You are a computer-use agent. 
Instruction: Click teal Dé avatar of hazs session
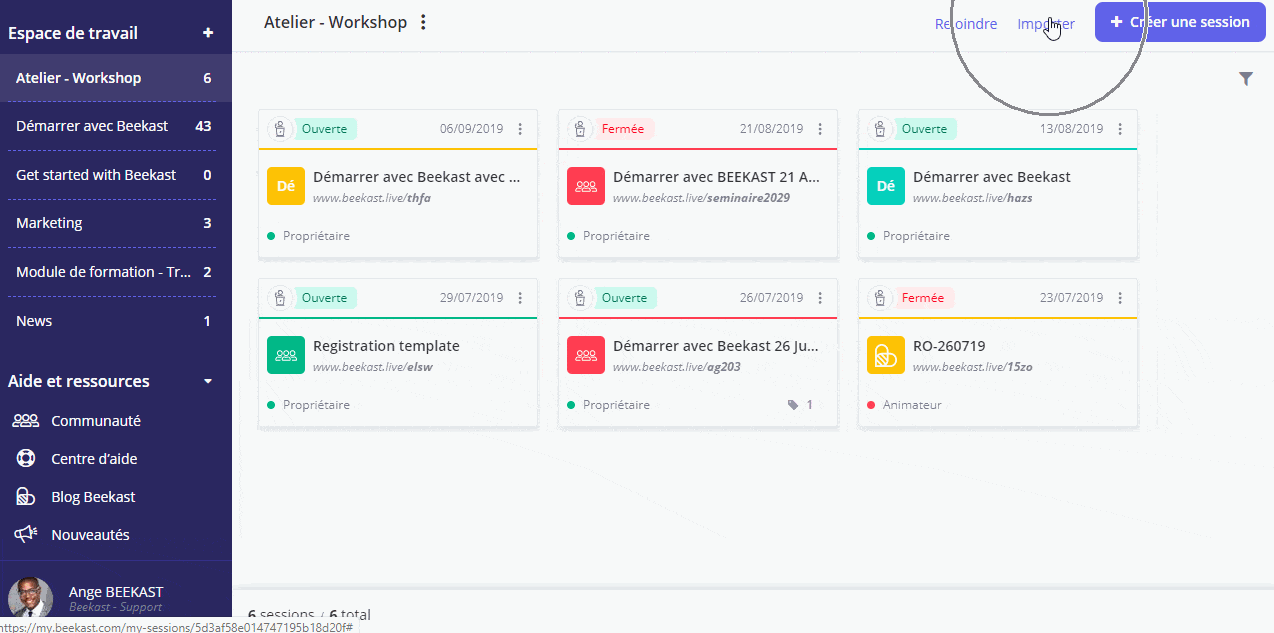click(x=886, y=186)
